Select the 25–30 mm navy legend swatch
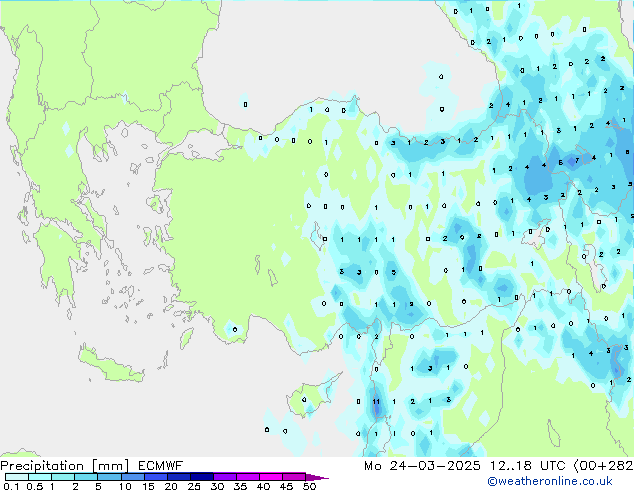The width and height of the screenshot is (634, 490). point(201,477)
